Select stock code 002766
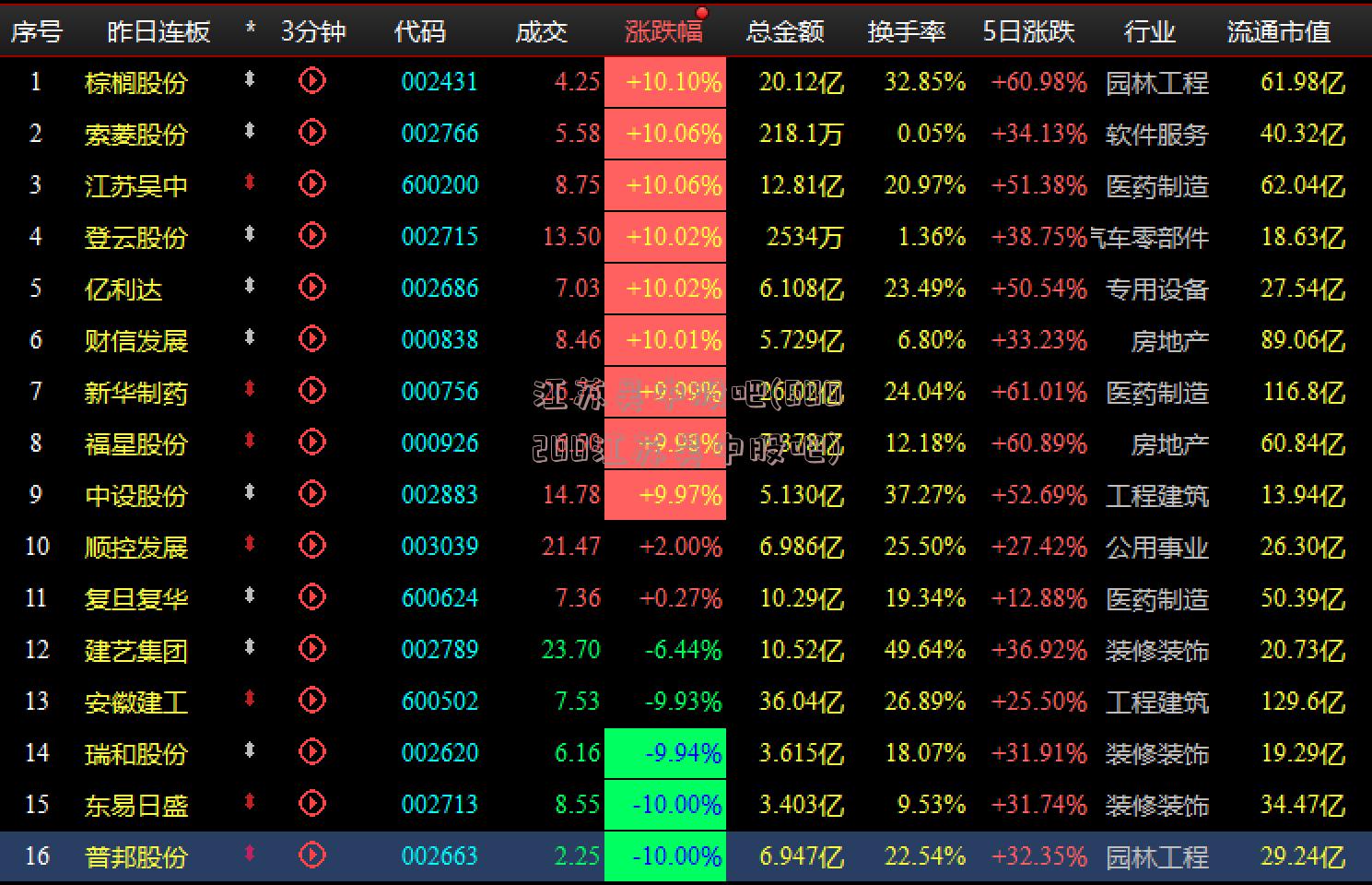The height and width of the screenshot is (885, 1372). click(440, 134)
